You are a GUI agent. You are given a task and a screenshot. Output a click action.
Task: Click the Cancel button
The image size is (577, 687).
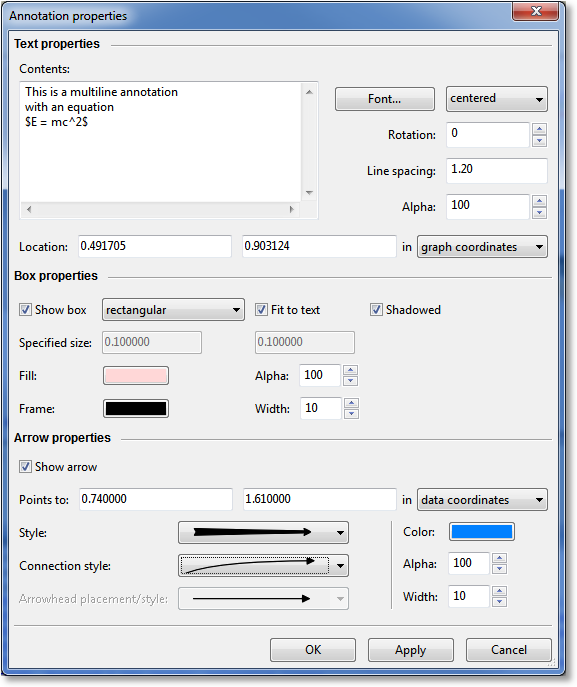point(509,650)
